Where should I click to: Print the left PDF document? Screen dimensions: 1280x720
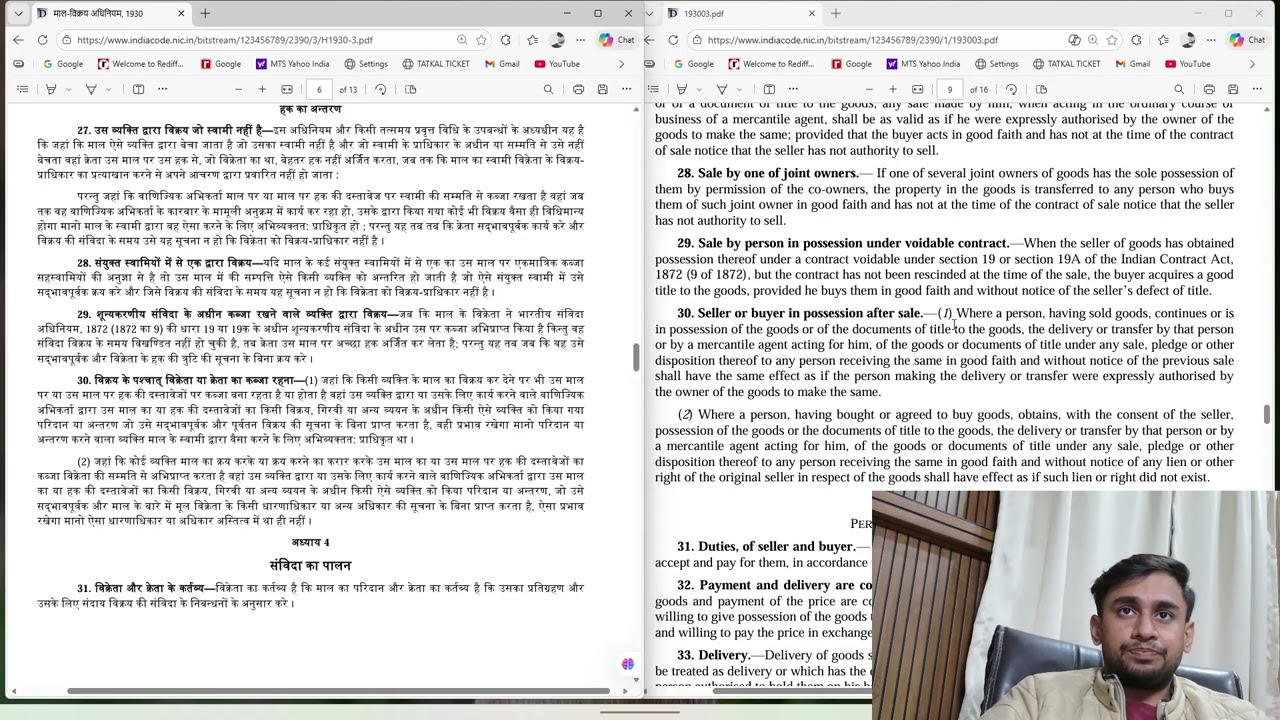[578, 89]
